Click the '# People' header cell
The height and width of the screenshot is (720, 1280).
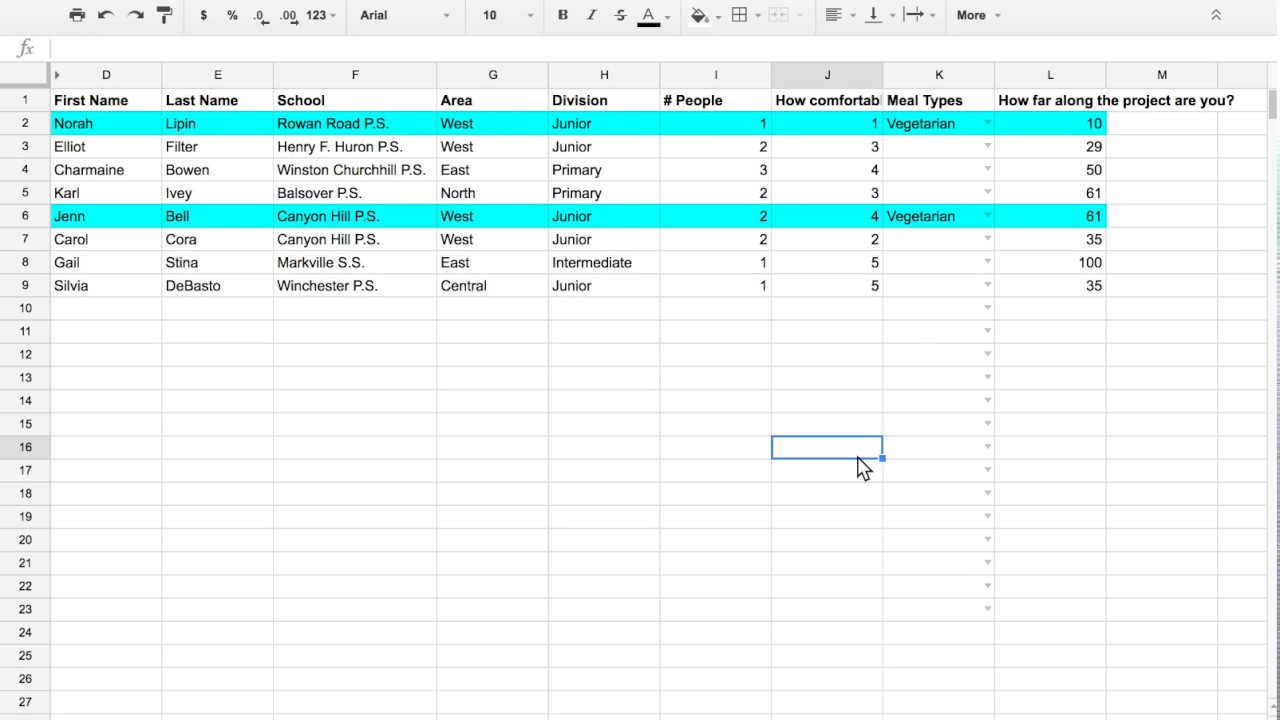[716, 100]
